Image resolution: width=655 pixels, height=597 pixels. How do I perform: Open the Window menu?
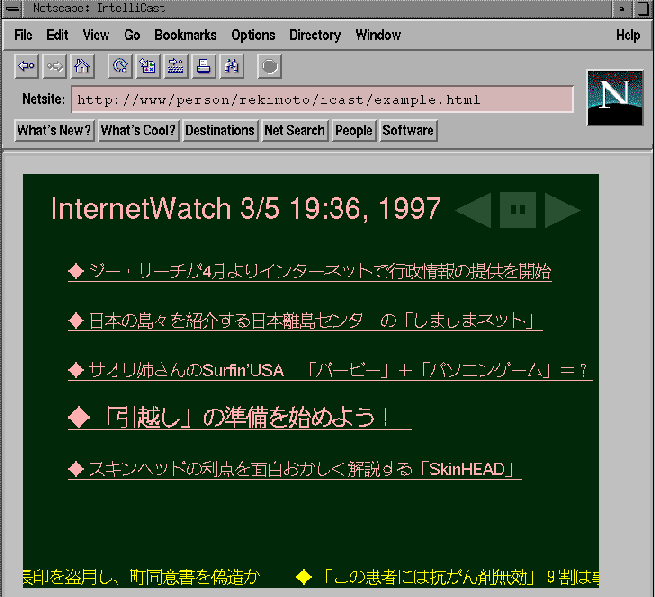click(x=378, y=35)
